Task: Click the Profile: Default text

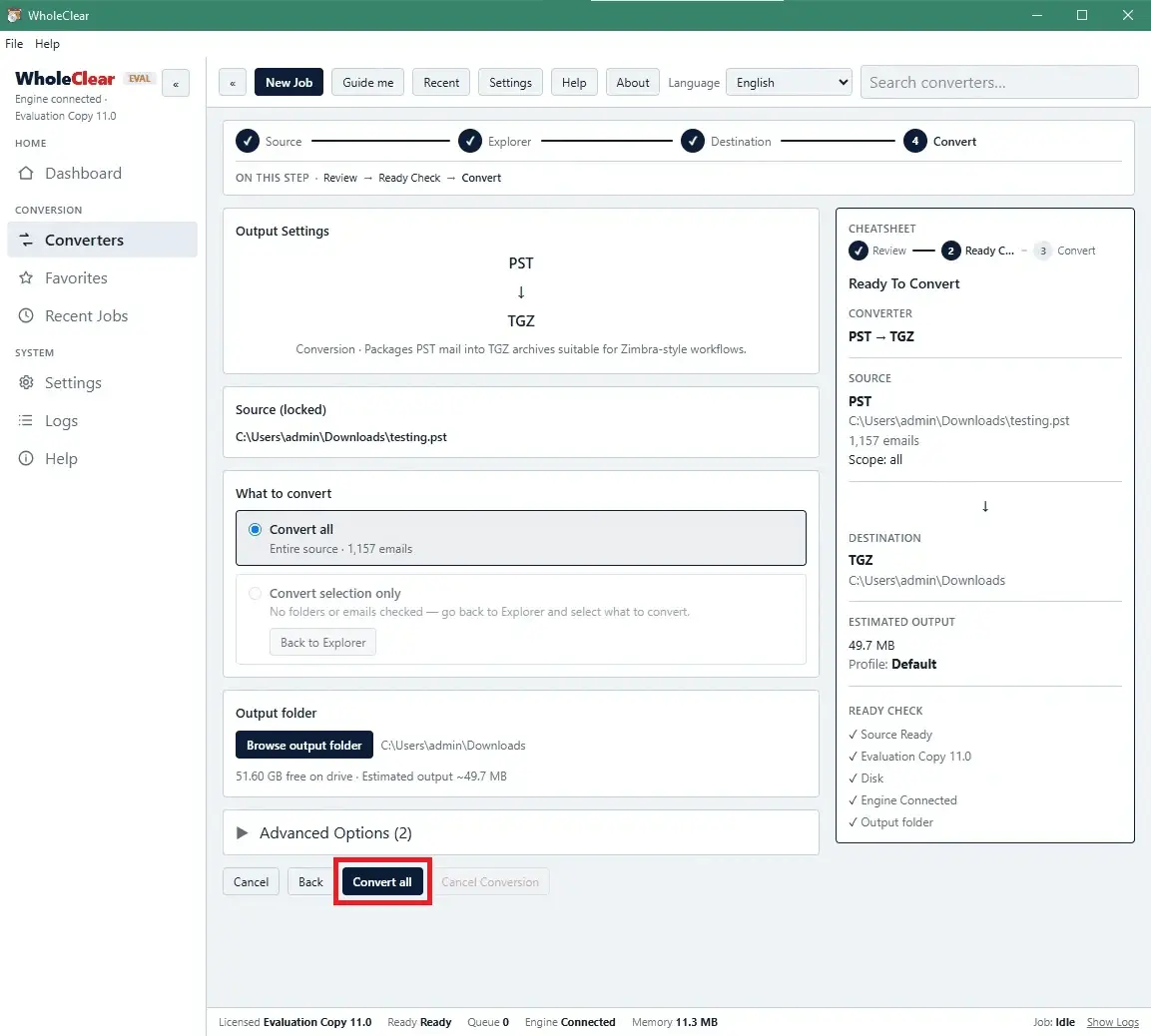Action: point(891,664)
